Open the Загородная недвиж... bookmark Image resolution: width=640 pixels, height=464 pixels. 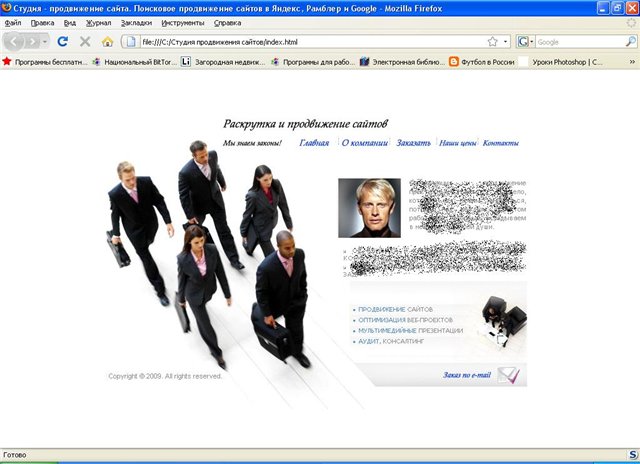click(223, 62)
